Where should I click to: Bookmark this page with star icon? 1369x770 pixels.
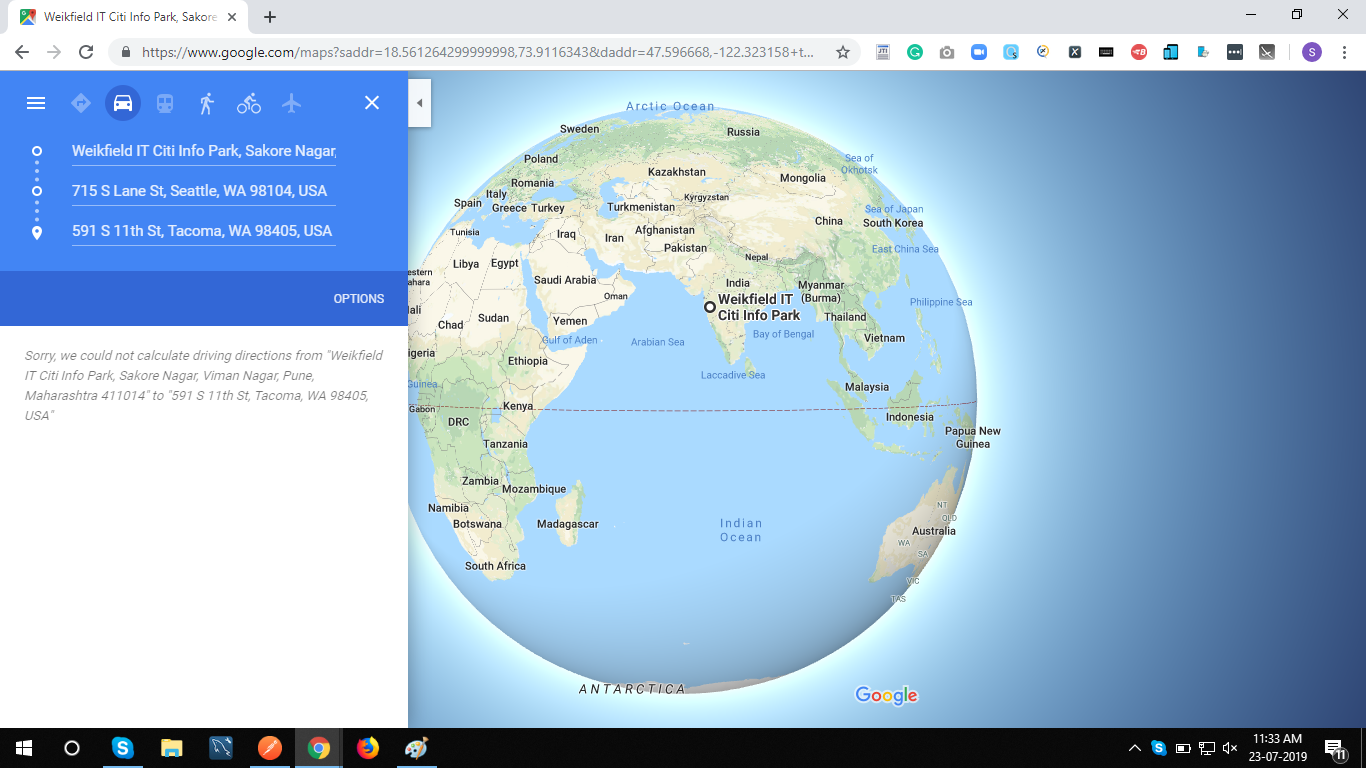coord(843,52)
